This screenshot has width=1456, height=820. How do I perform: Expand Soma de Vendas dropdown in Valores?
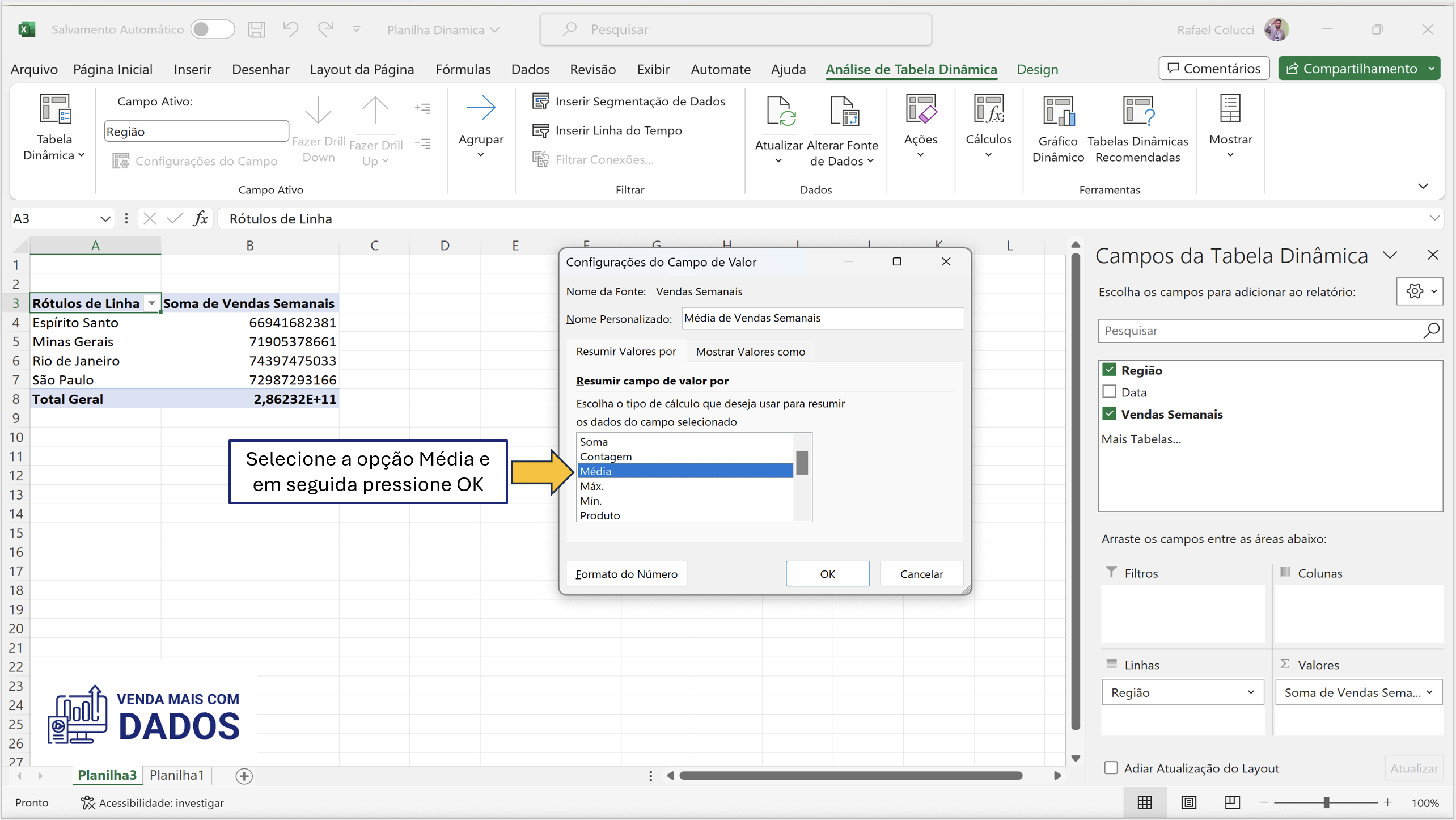coord(1429,692)
